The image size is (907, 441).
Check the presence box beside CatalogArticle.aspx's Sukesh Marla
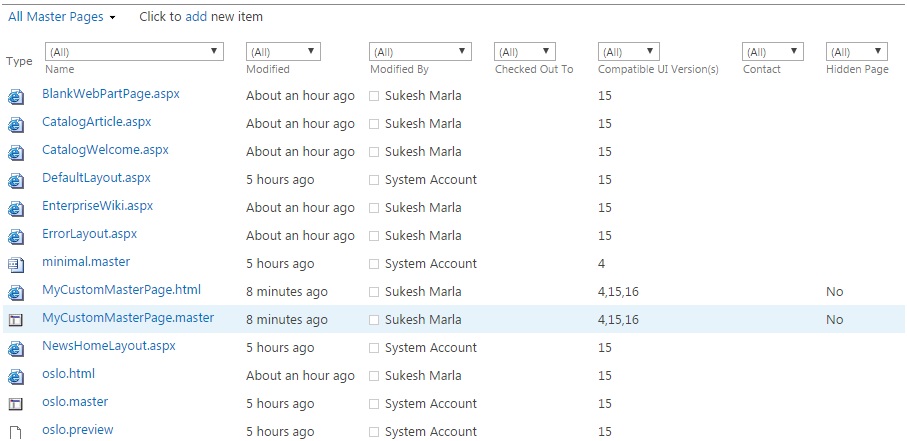374,124
